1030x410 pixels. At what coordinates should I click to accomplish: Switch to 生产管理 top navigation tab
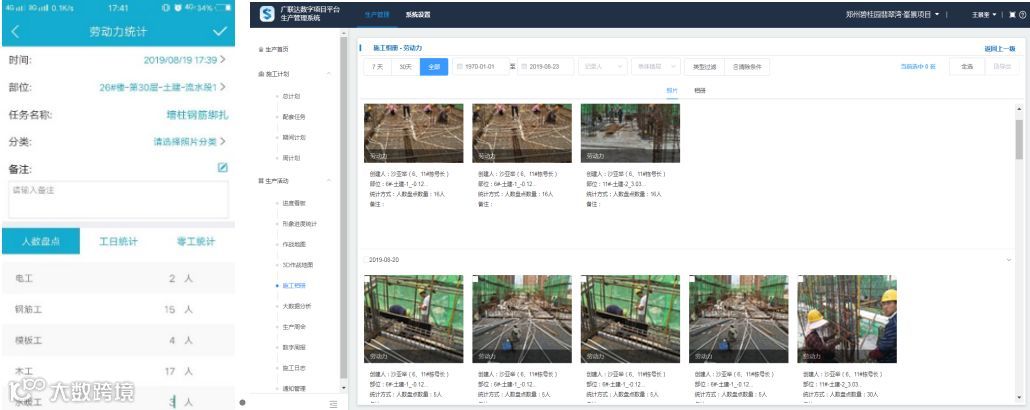[377, 14]
